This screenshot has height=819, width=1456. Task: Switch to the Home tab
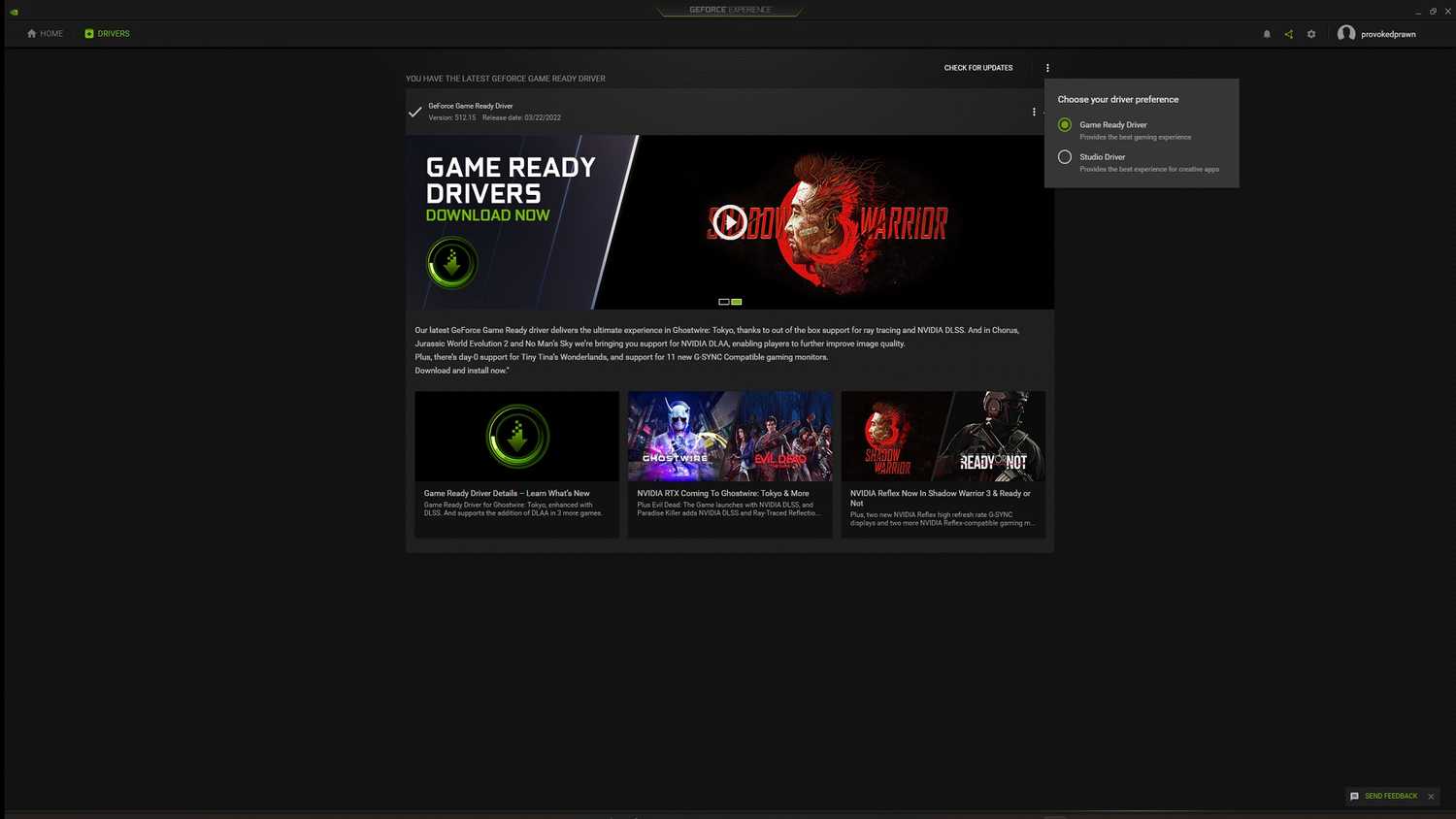45,34
